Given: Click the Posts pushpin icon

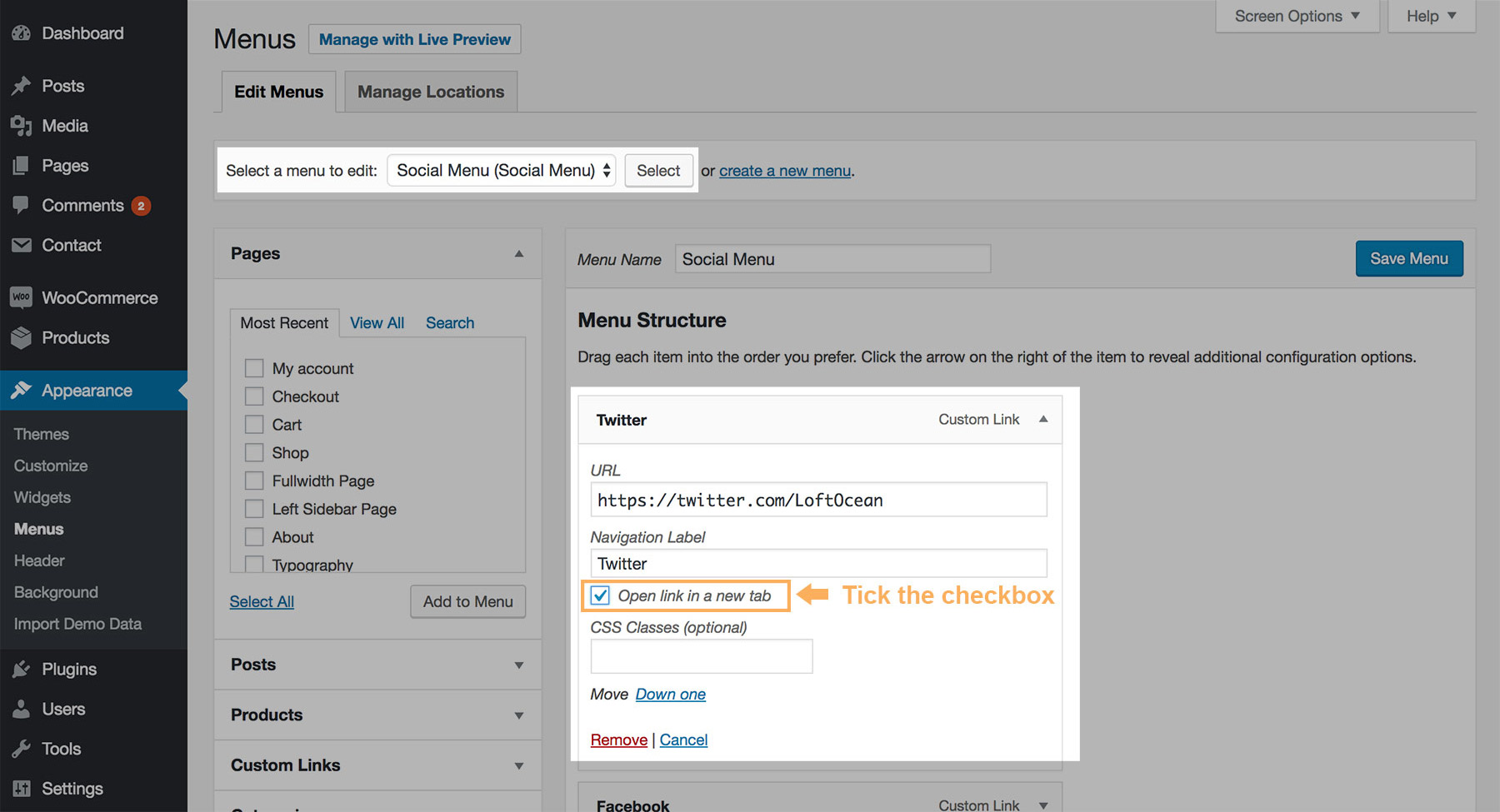Looking at the screenshot, I should 21,86.
